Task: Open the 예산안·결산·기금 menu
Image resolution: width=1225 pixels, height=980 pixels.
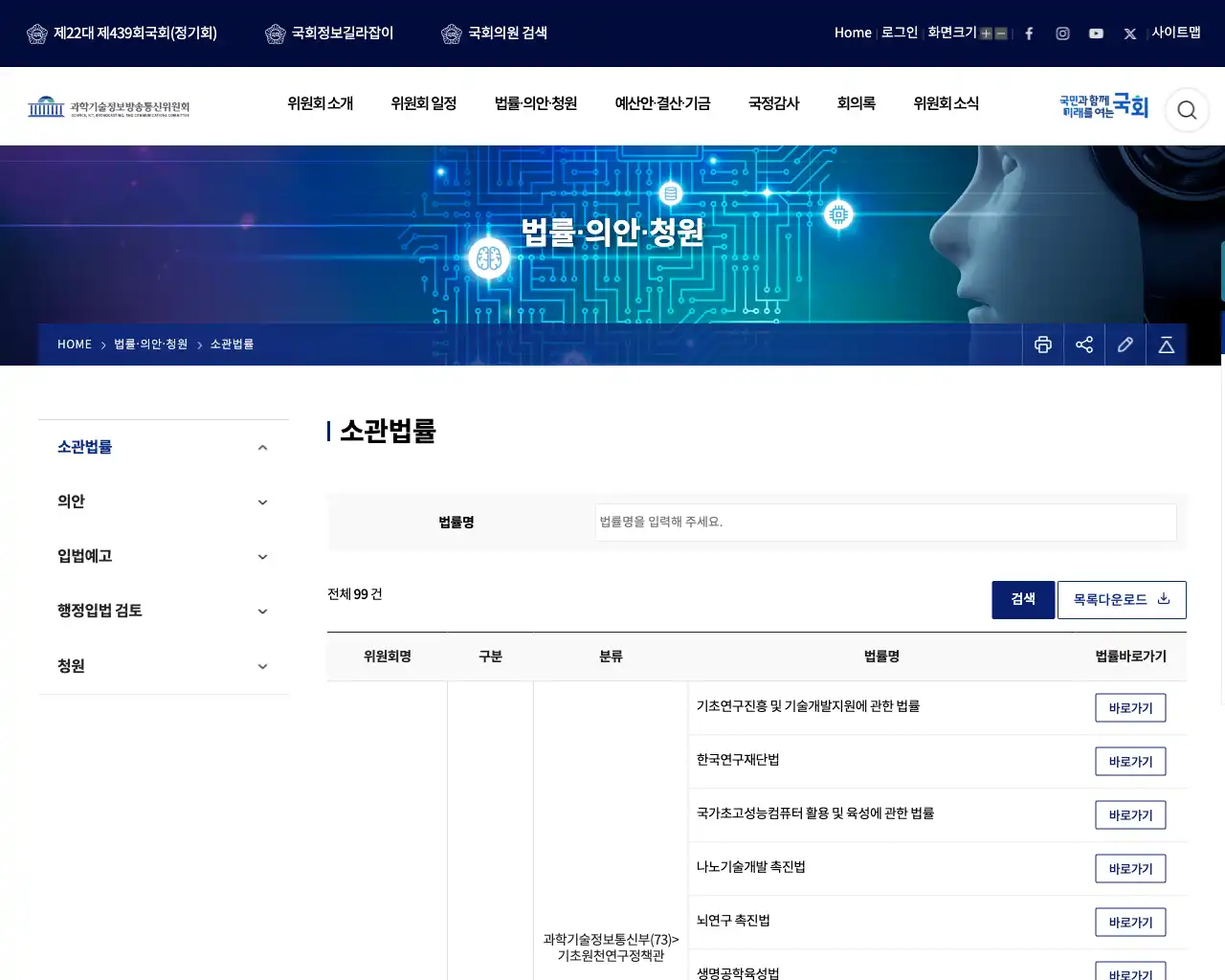Action: tap(662, 103)
